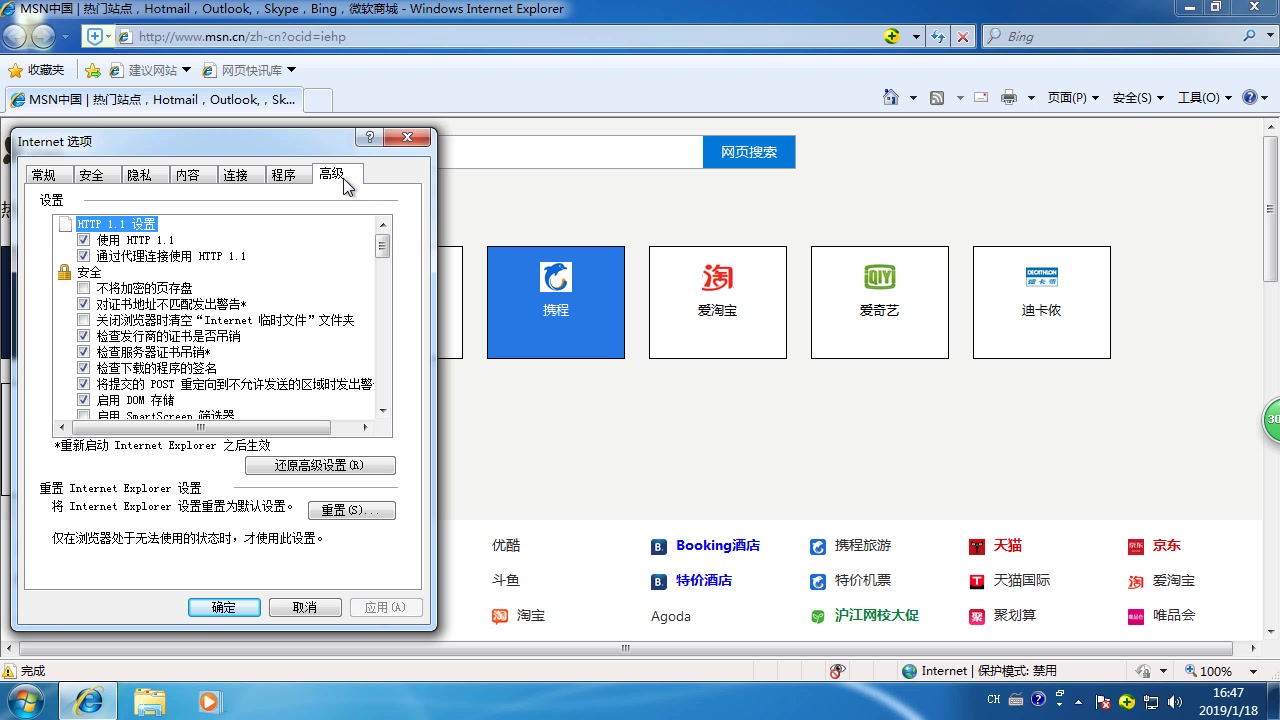Click the red Stop loading icon
The width and height of the screenshot is (1280, 720).
[962, 36]
